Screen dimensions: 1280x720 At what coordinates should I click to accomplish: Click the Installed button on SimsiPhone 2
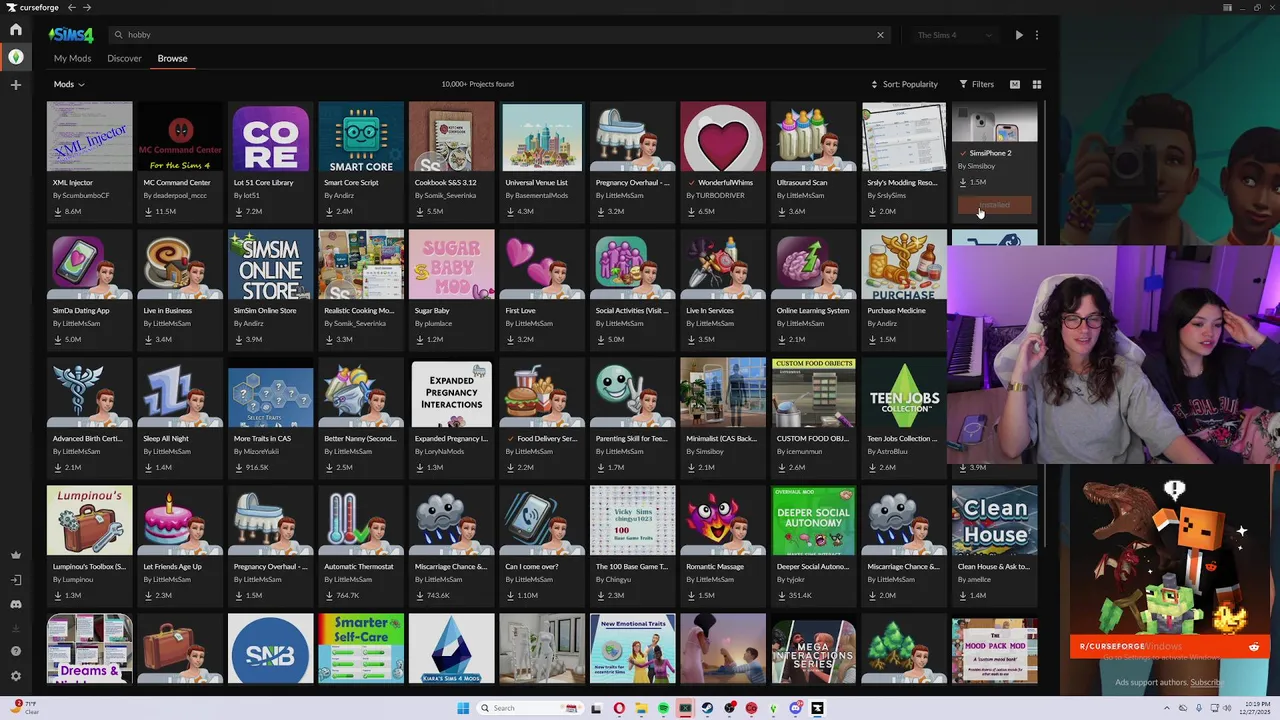pos(994,205)
